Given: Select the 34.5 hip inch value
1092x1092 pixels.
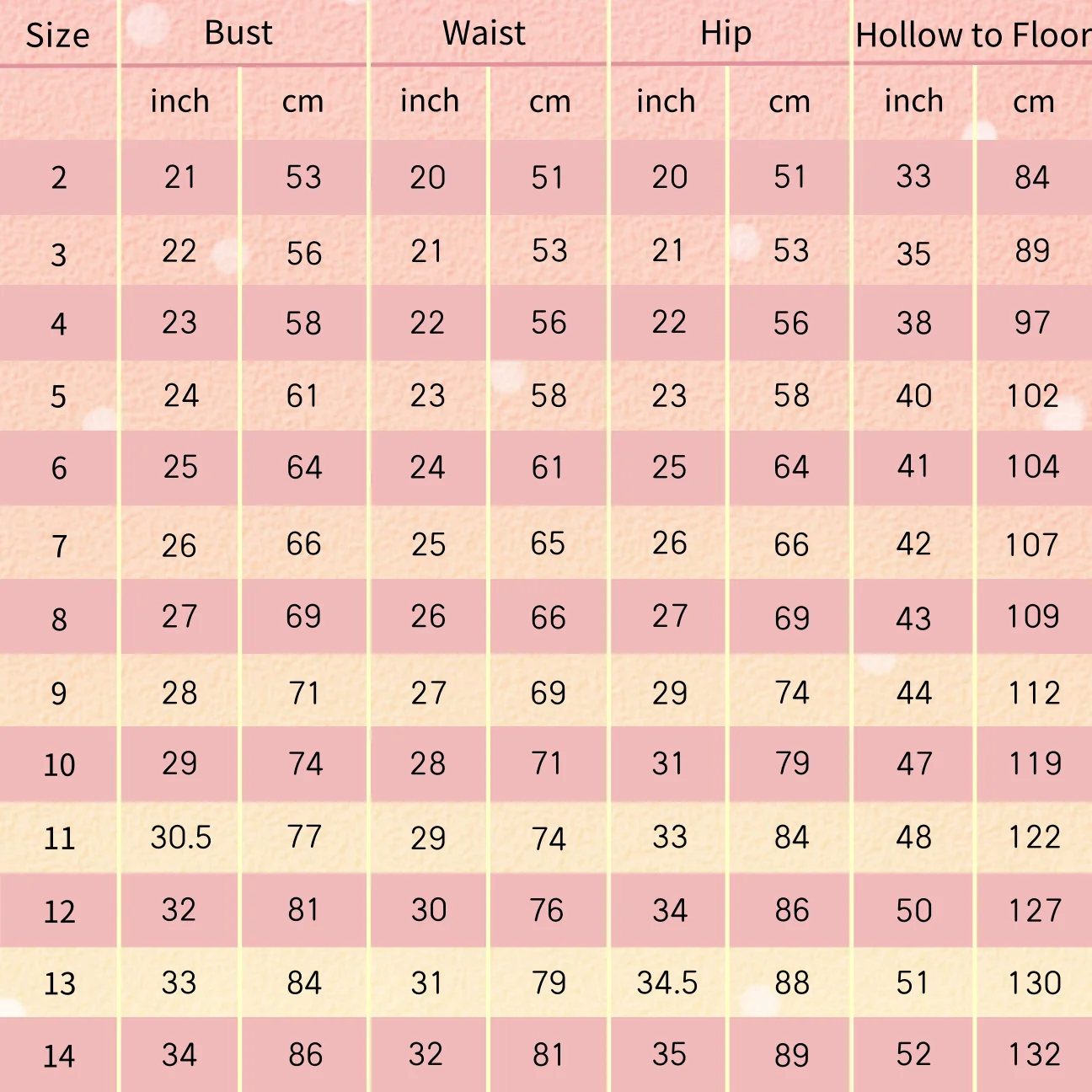Looking at the screenshot, I should click(x=667, y=982).
